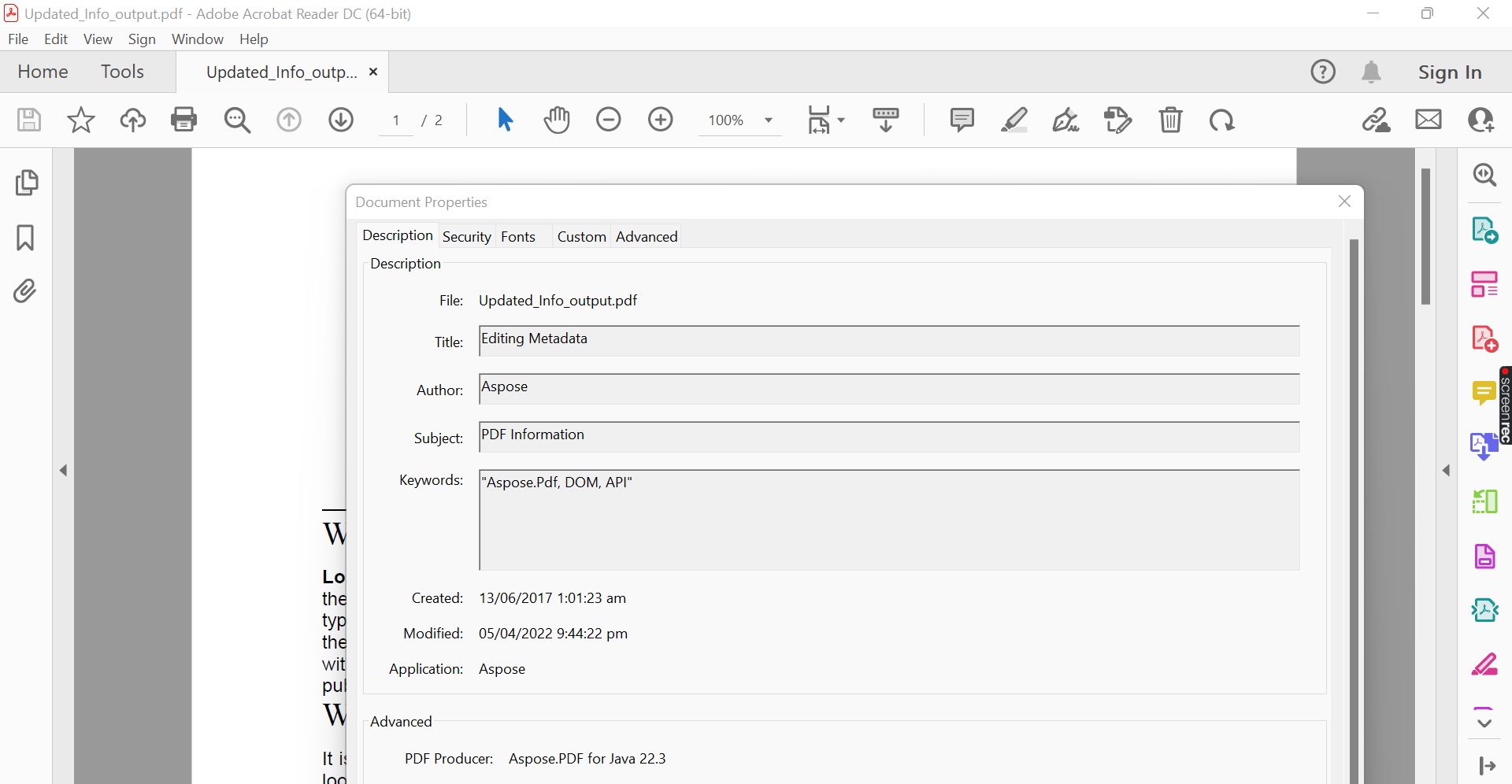The width and height of the screenshot is (1512, 784).
Task: Share the document via email
Action: tap(1428, 120)
